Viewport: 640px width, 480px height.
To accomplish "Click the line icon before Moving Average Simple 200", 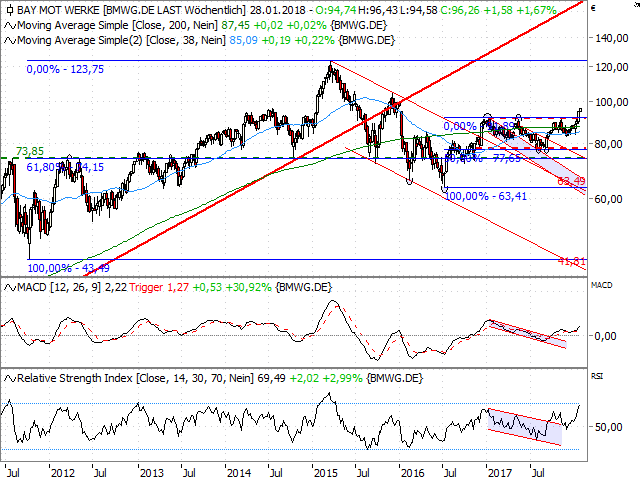I will coord(10,26).
